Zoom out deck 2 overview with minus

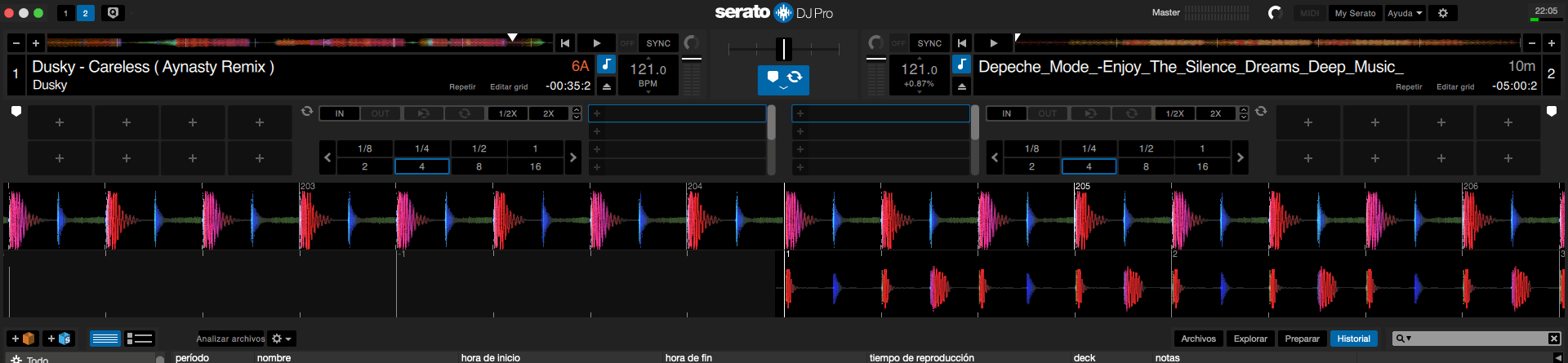pyautogui.click(x=1532, y=42)
